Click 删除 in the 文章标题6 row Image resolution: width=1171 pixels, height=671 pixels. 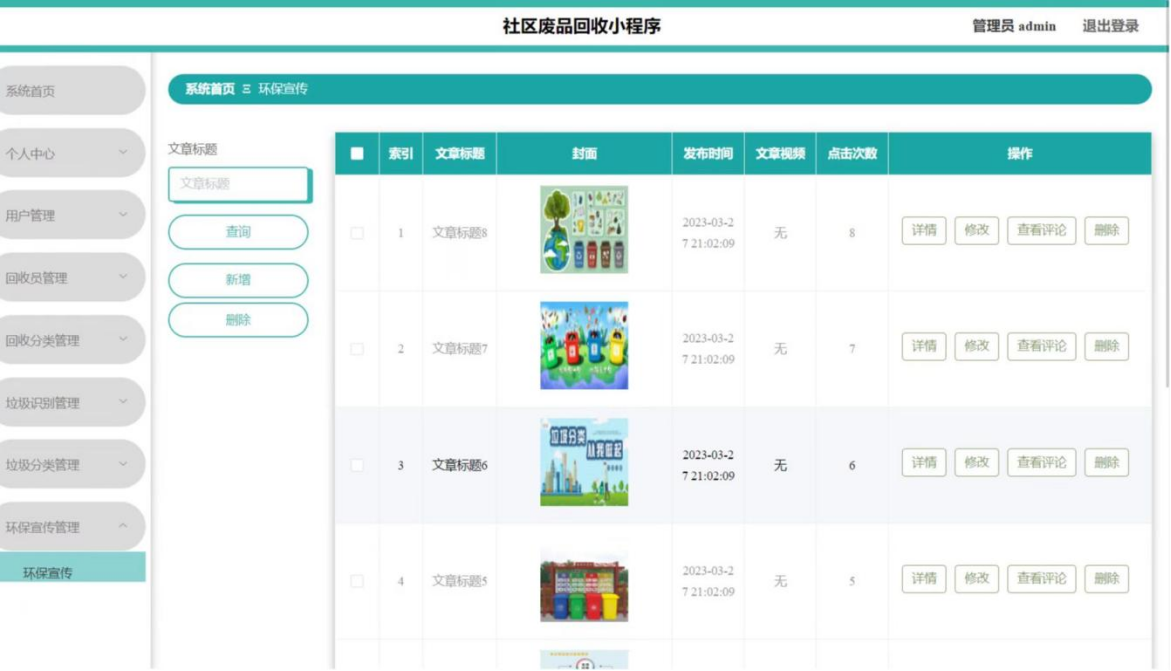(1107, 463)
